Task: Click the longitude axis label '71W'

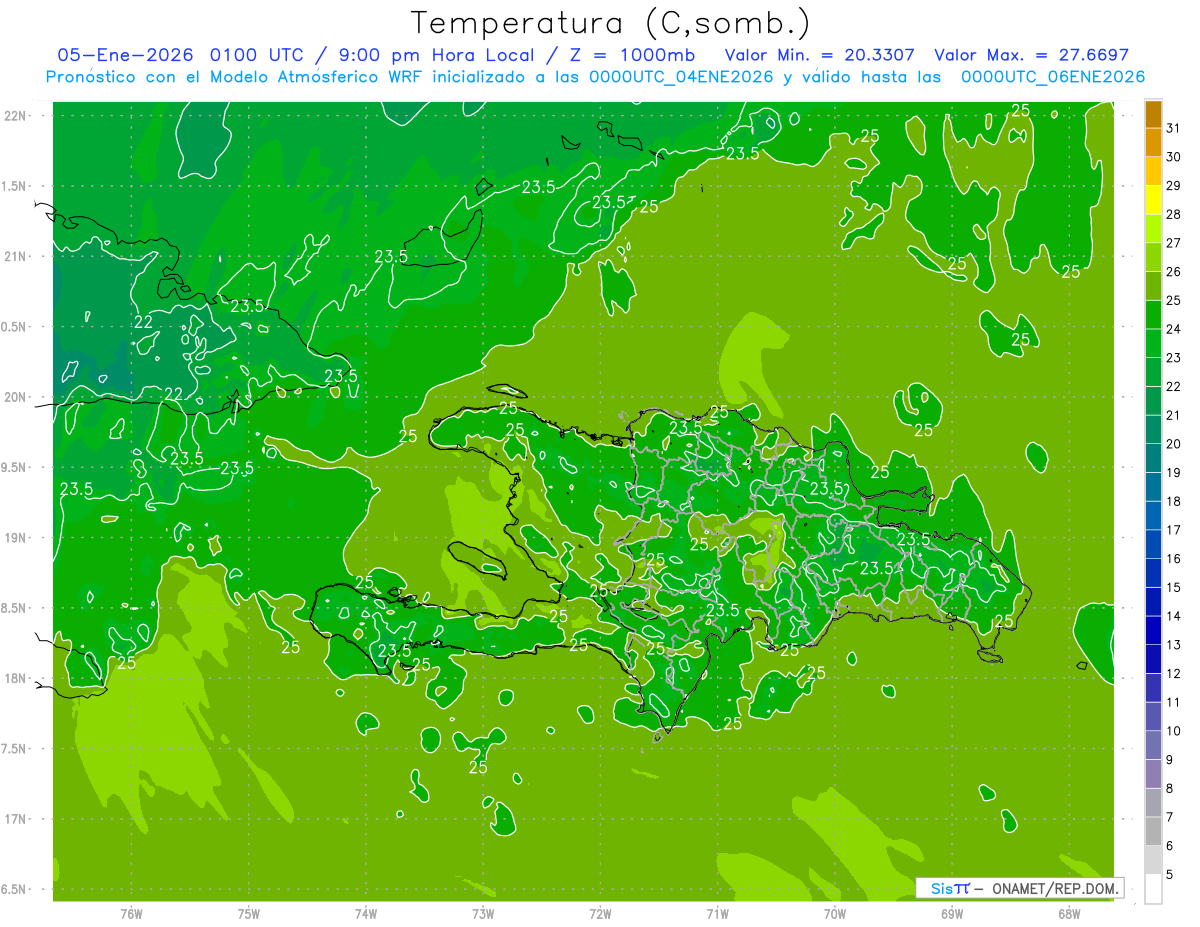Action: [x=717, y=913]
